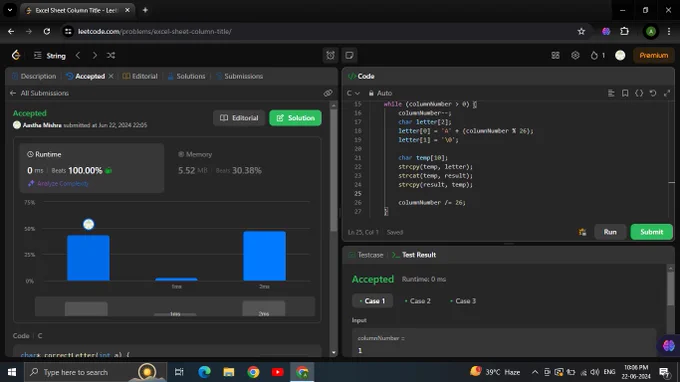Click the green Solution button
Image resolution: width=680 pixels, height=382 pixels.
(x=295, y=118)
